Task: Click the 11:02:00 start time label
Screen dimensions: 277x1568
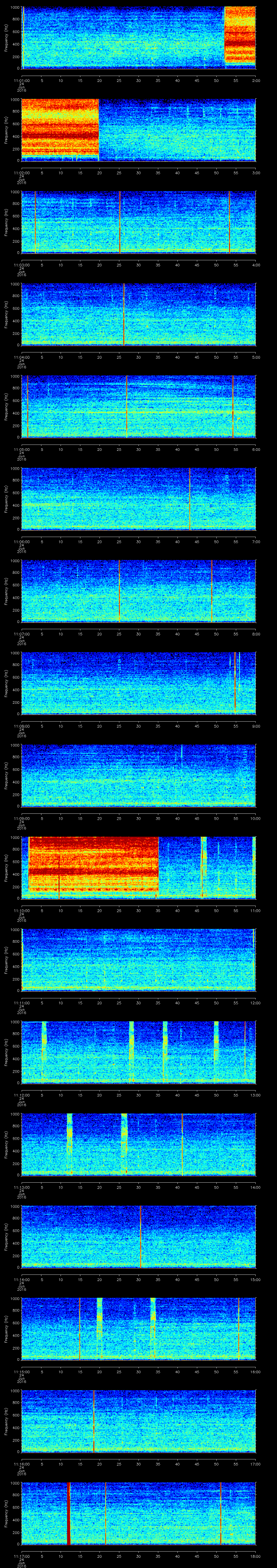Action: point(21,173)
